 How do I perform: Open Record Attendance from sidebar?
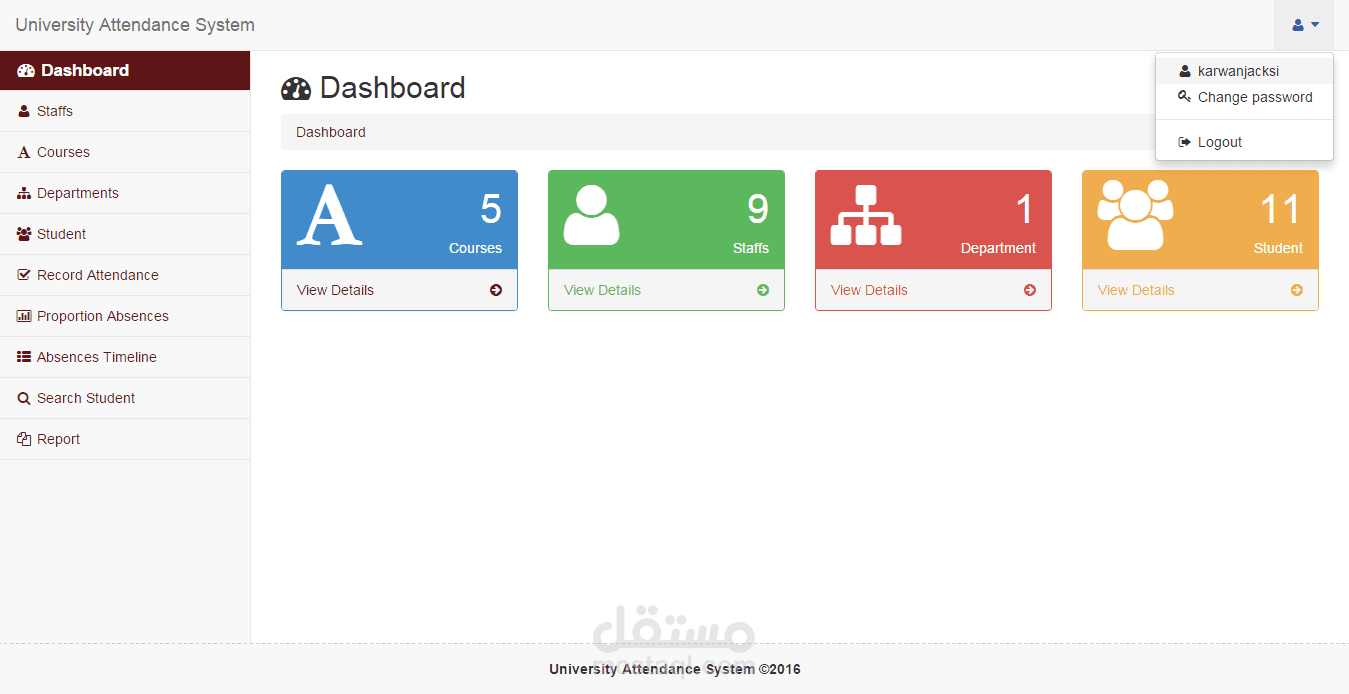[125, 275]
